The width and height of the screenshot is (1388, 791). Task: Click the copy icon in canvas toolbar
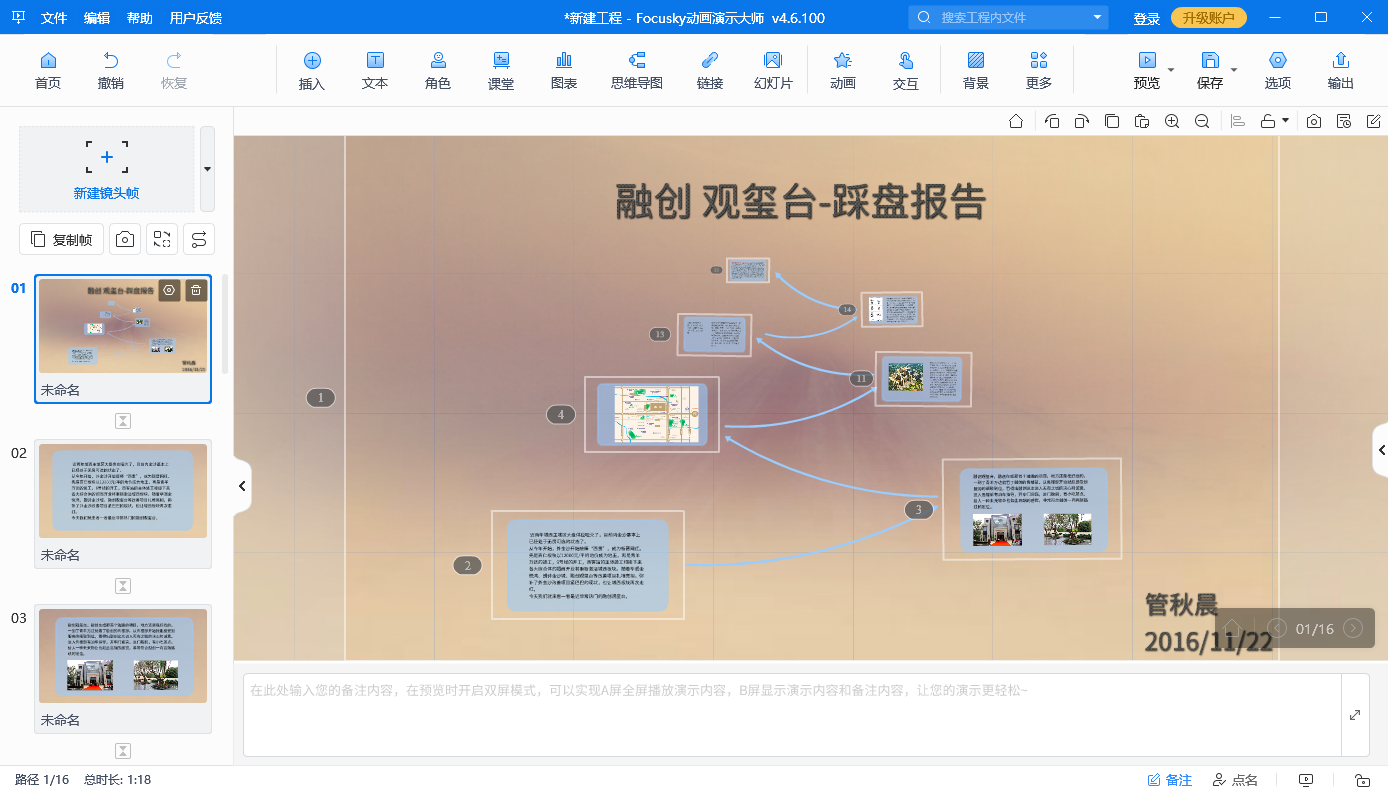pyautogui.click(x=1112, y=121)
